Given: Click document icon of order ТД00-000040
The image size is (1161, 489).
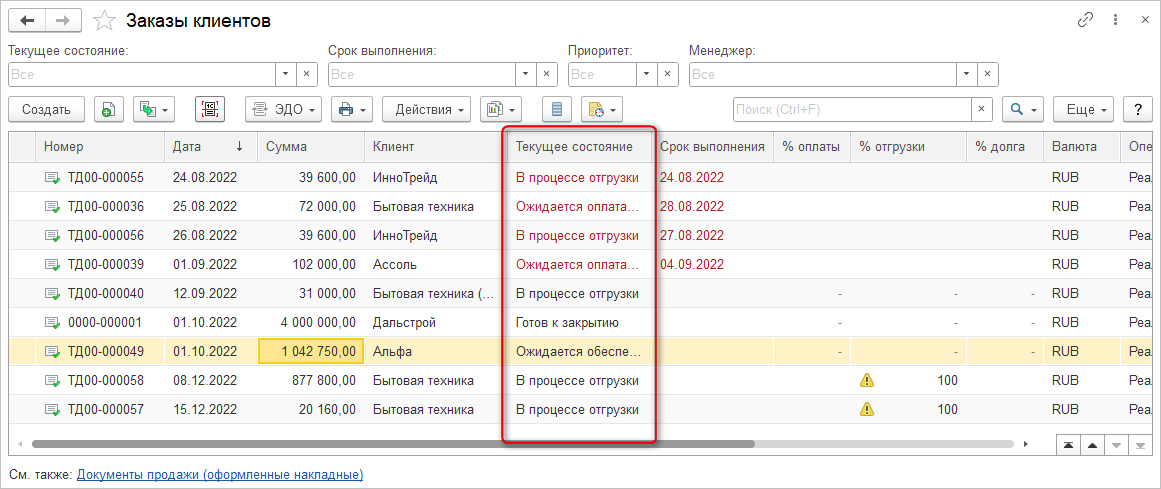Looking at the screenshot, I should click(53, 294).
